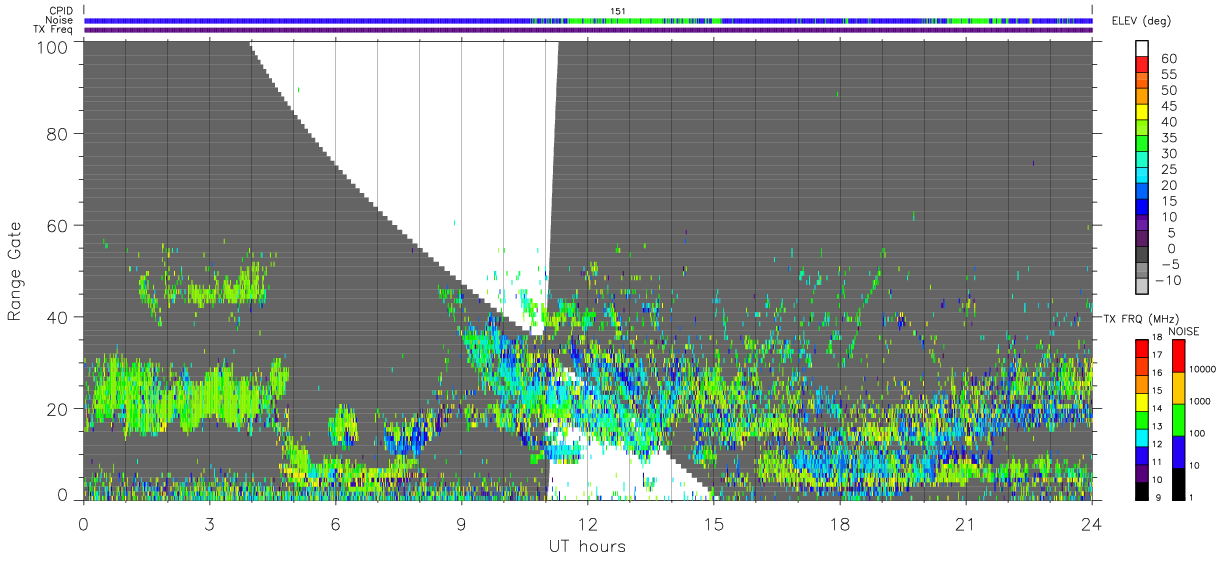1228x567 pixels.
Task: Pick the red top swatch in NOISE bar
Action: (1177, 356)
